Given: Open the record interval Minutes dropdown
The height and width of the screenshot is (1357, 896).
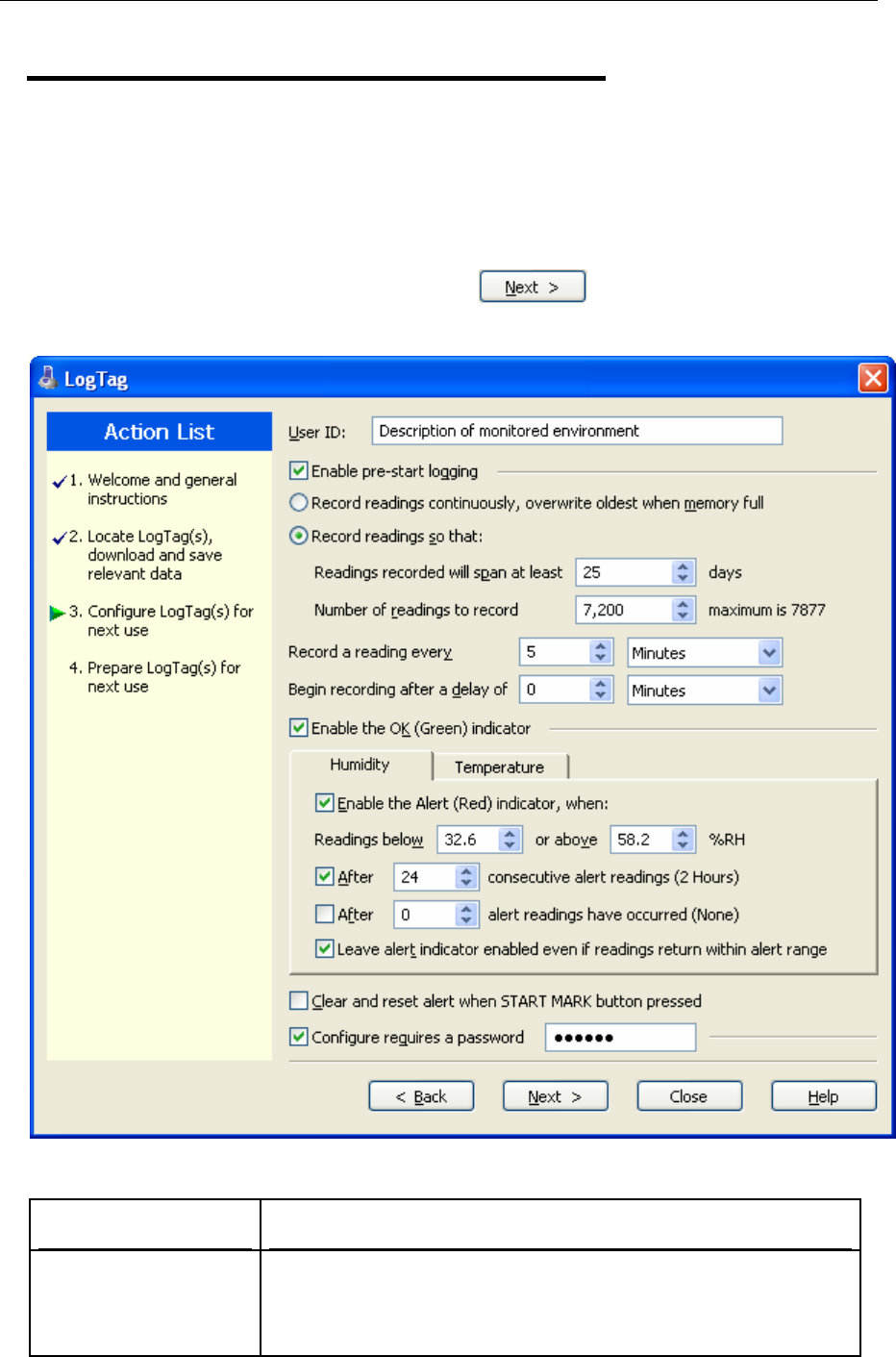Looking at the screenshot, I should pos(769,653).
